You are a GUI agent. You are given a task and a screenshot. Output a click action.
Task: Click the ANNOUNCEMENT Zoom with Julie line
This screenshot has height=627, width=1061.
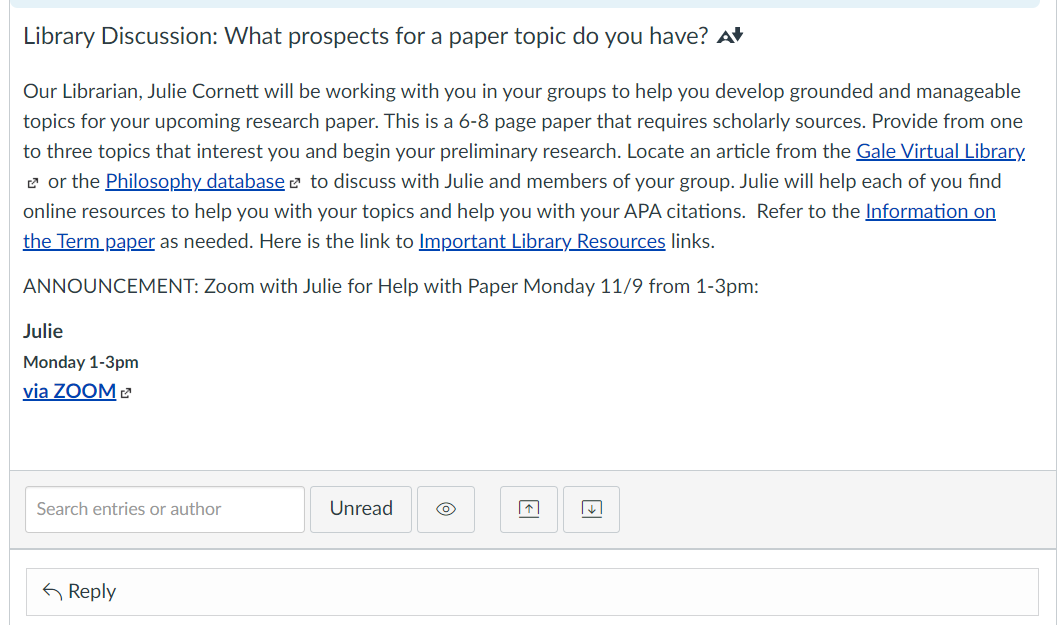(390, 287)
